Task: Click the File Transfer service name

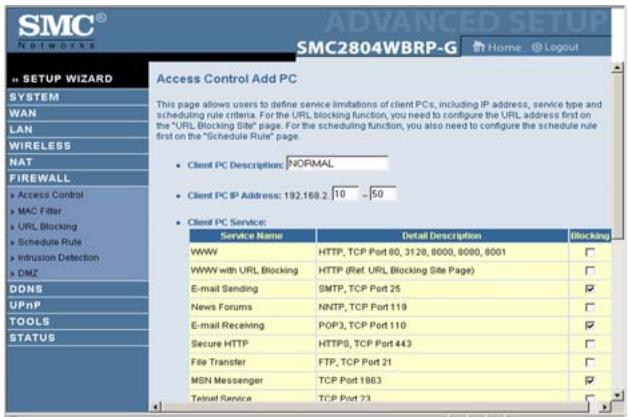Action: click(218, 363)
